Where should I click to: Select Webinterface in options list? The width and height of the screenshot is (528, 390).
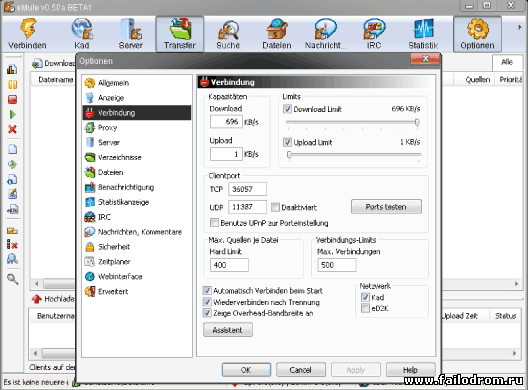(137, 277)
